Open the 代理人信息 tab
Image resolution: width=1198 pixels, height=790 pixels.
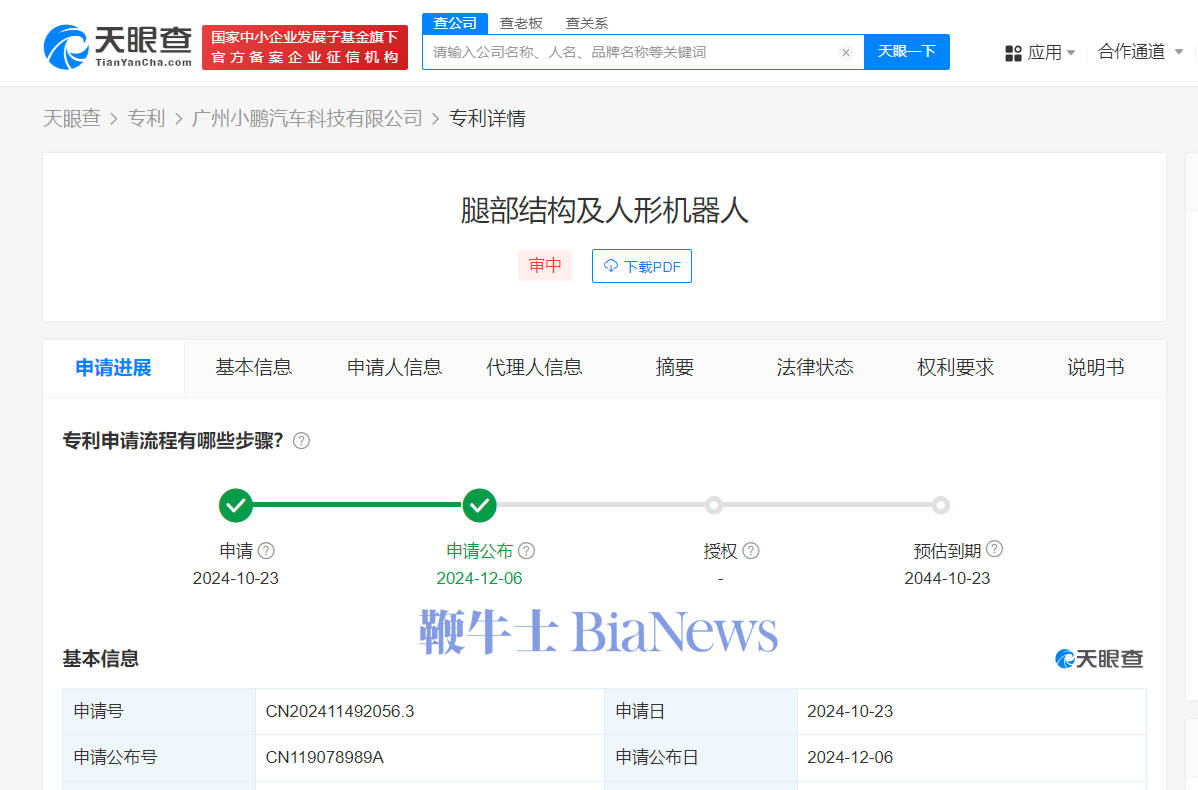tap(534, 368)
